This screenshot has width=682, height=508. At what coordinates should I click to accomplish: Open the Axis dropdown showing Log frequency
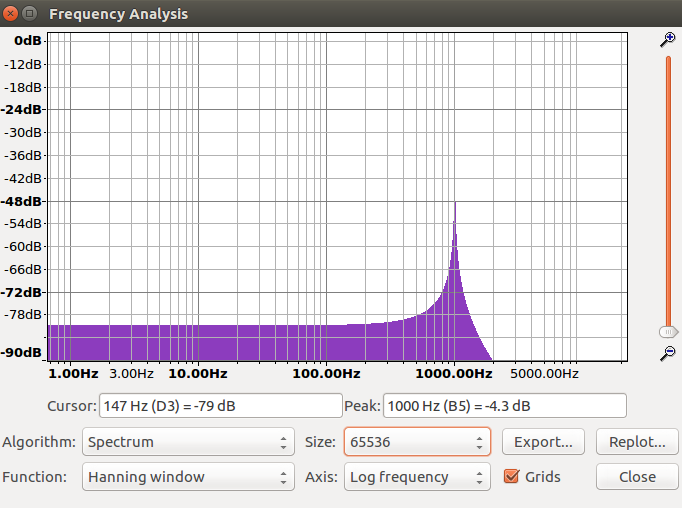click(416, 477)
